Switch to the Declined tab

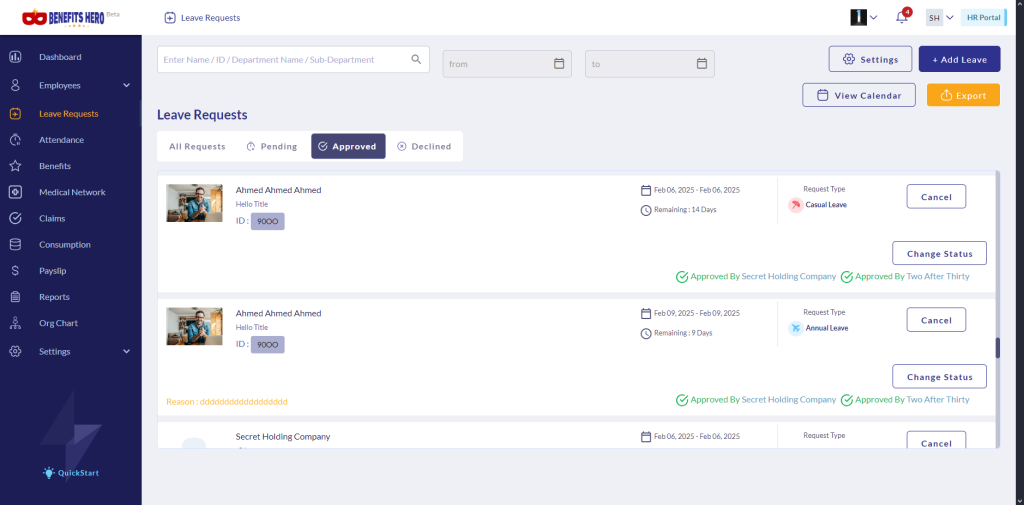[x=424, y=146]
